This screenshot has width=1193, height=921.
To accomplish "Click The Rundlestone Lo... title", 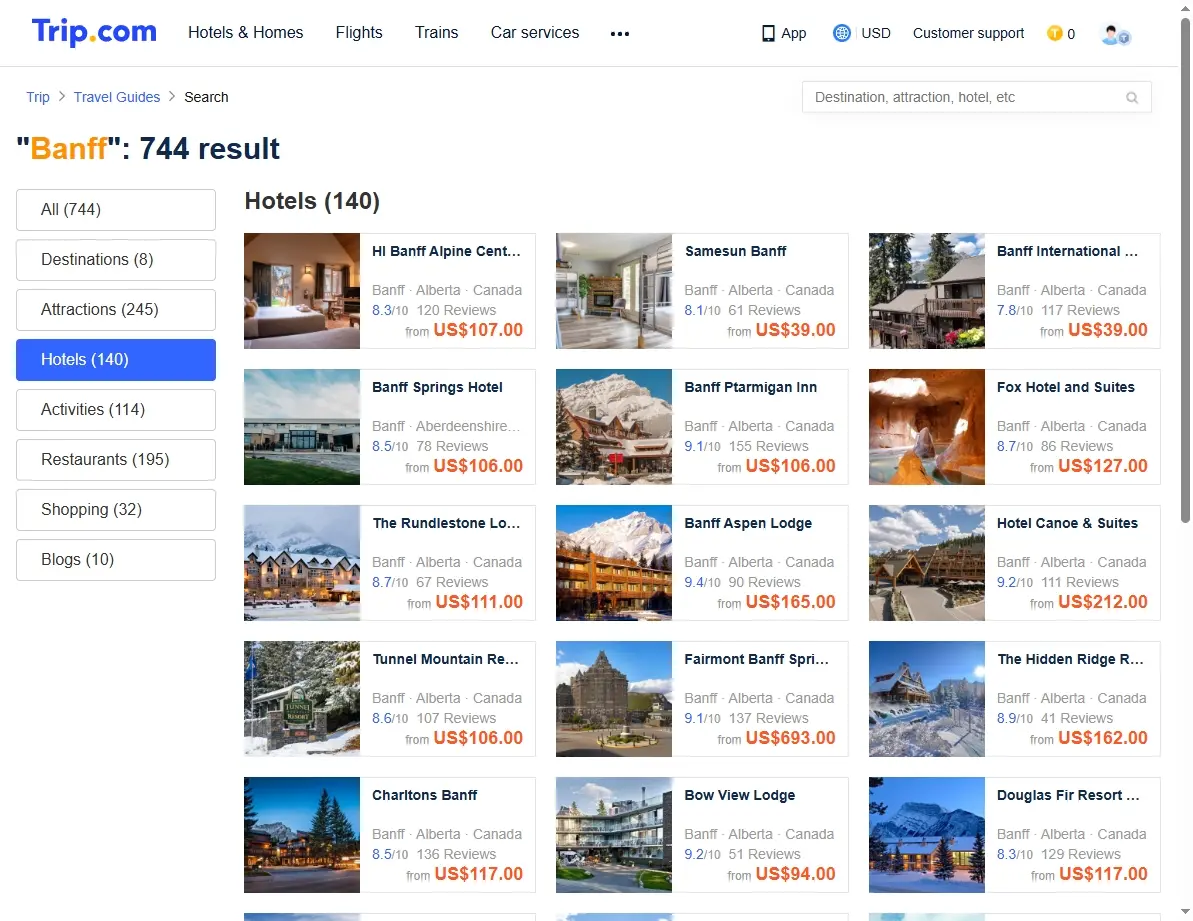I will [x=447, y=523].
